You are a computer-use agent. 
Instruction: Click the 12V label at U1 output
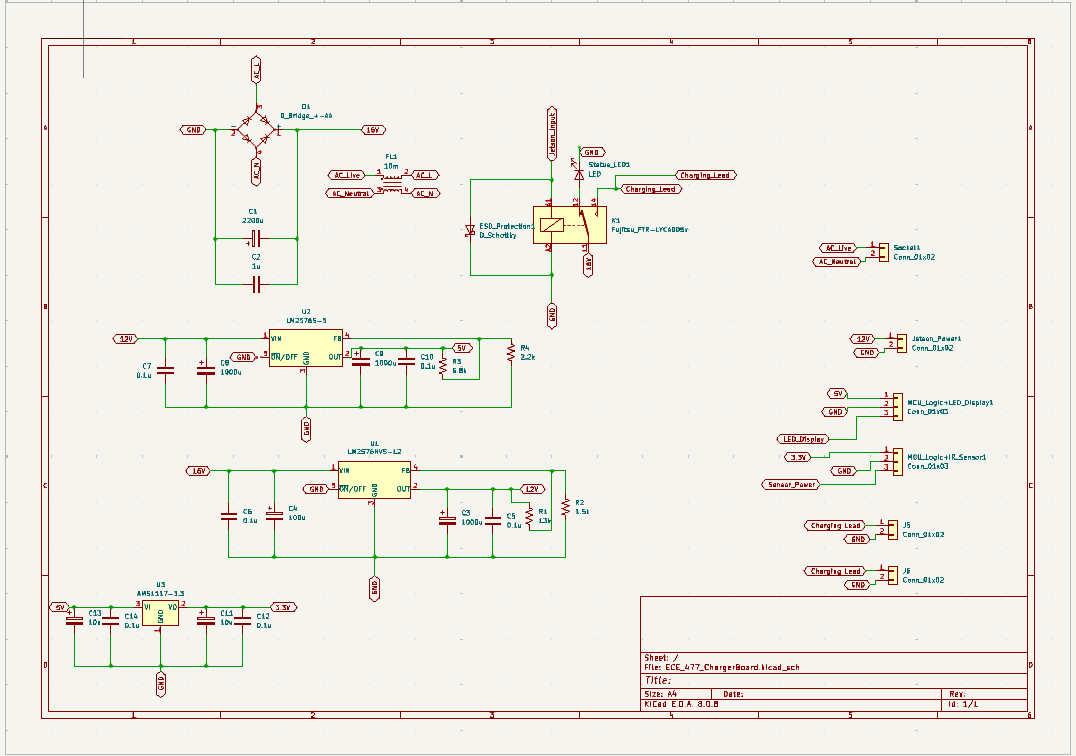(x=533, y=489)
